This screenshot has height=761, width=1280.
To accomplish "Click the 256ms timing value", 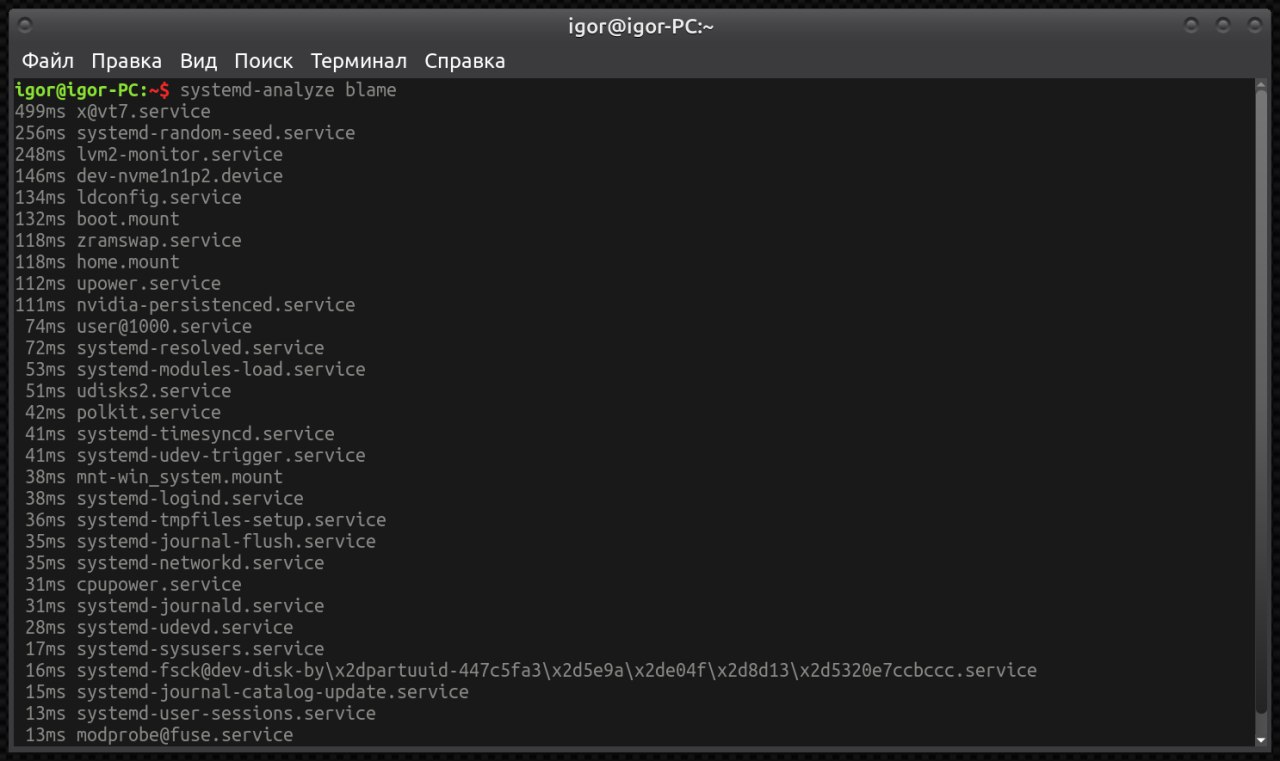I will (40, 133).
